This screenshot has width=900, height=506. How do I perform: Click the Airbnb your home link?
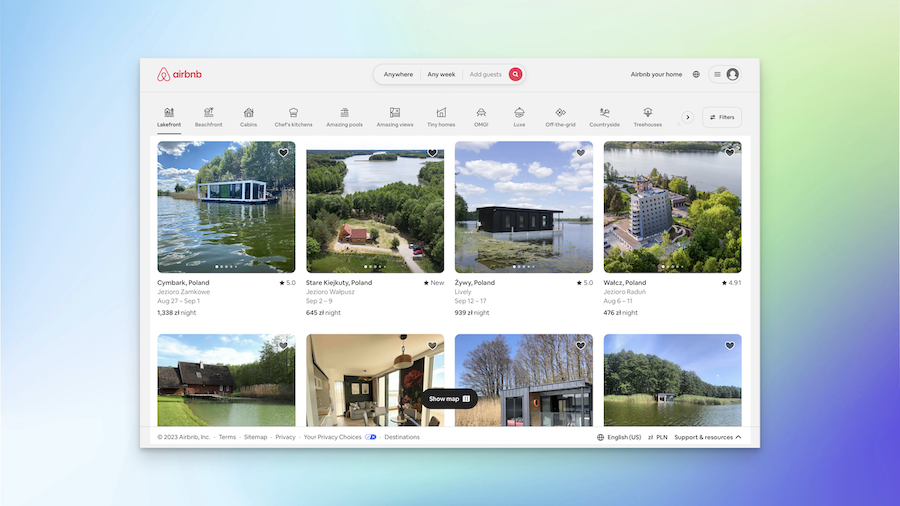(x=656, y=74)
